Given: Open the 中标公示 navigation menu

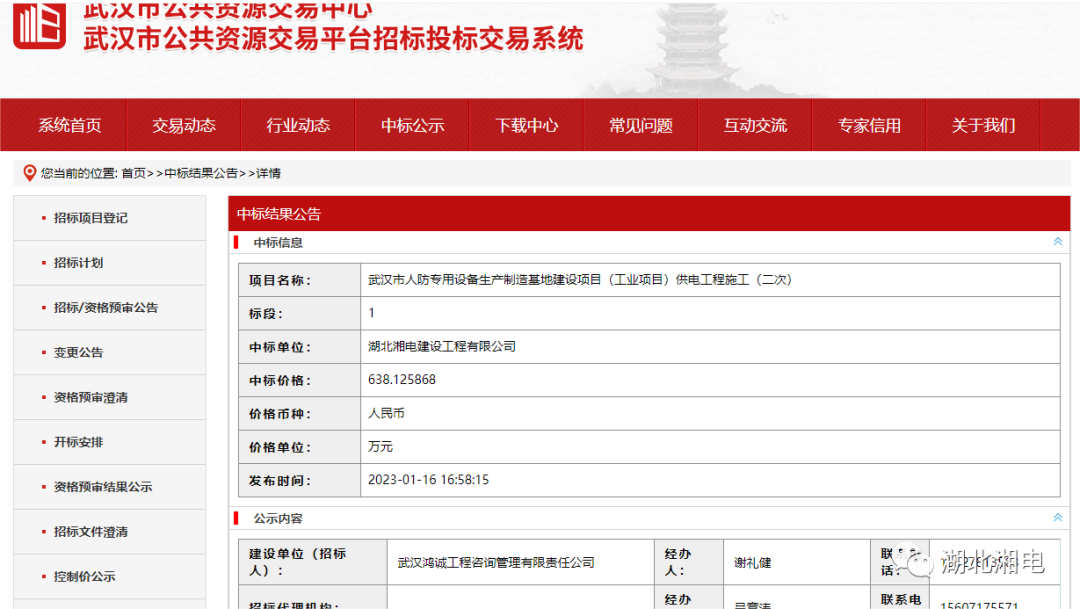Looking at the screenshot, I should tap(412, 125).
